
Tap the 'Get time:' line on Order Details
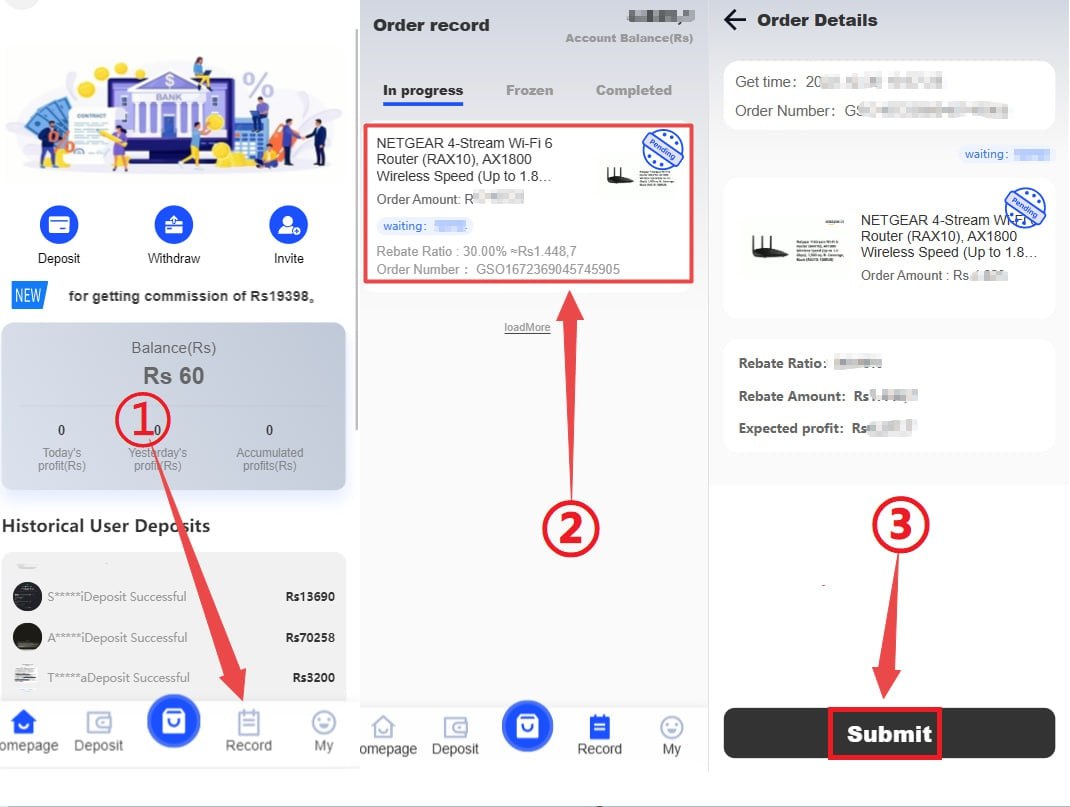click(839, 82)
